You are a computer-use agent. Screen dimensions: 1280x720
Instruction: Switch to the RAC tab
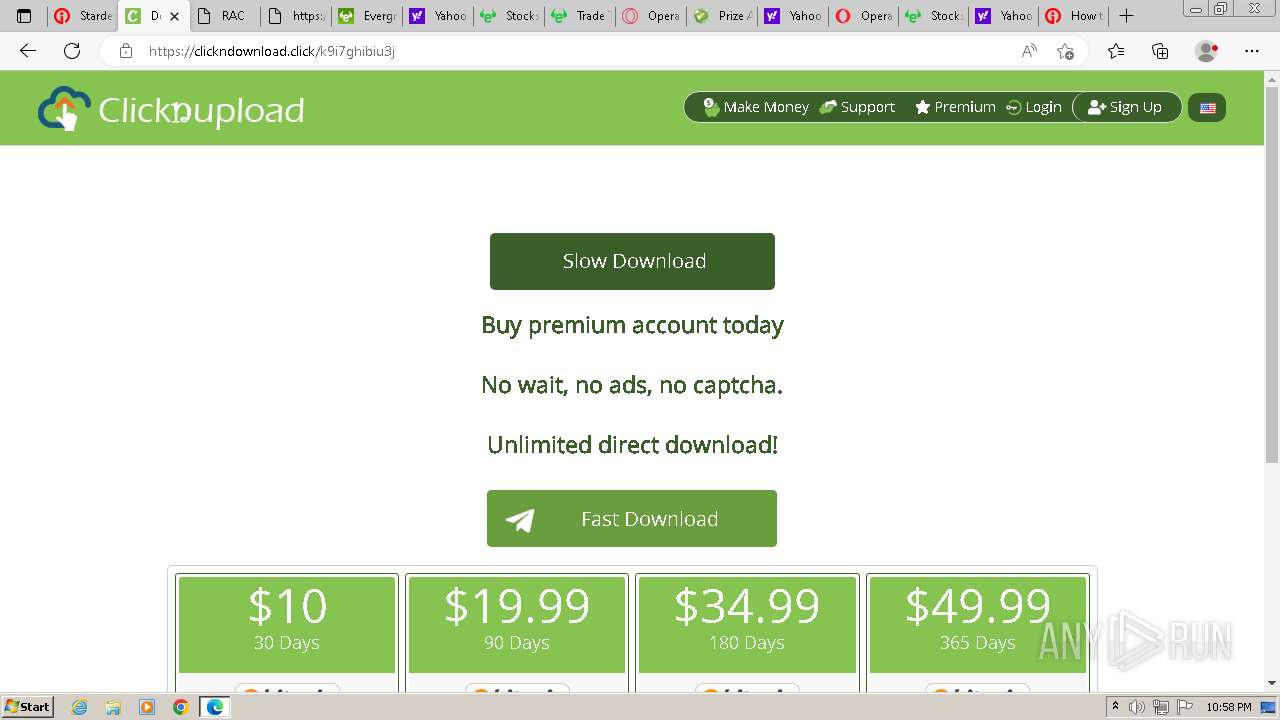[x=225, y=16]
